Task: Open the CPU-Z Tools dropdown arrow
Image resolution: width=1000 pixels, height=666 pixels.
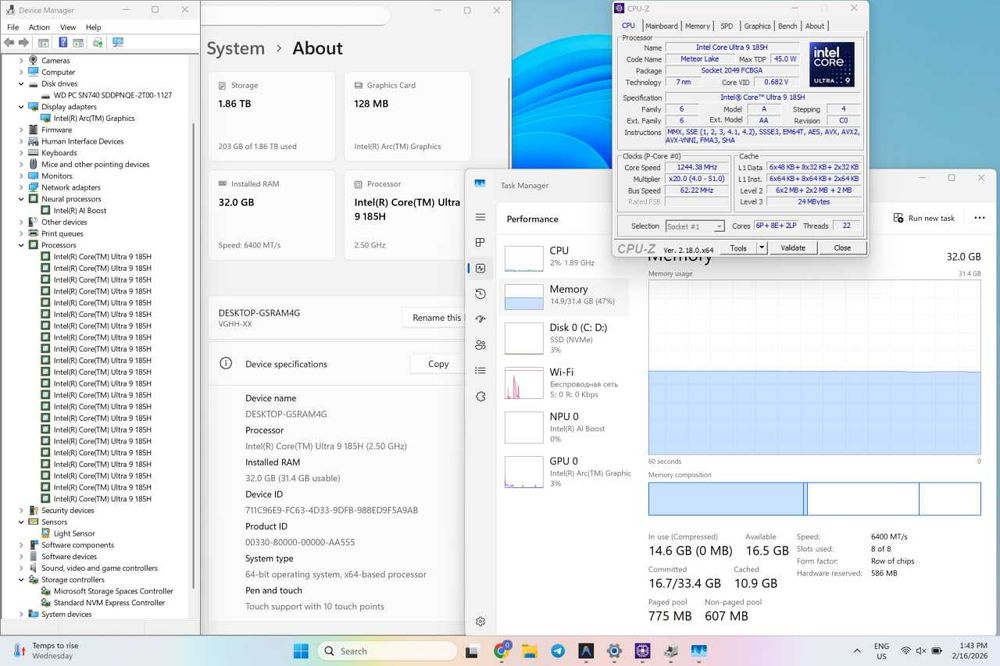Action: pyautogui.click(x=761, y=248)
